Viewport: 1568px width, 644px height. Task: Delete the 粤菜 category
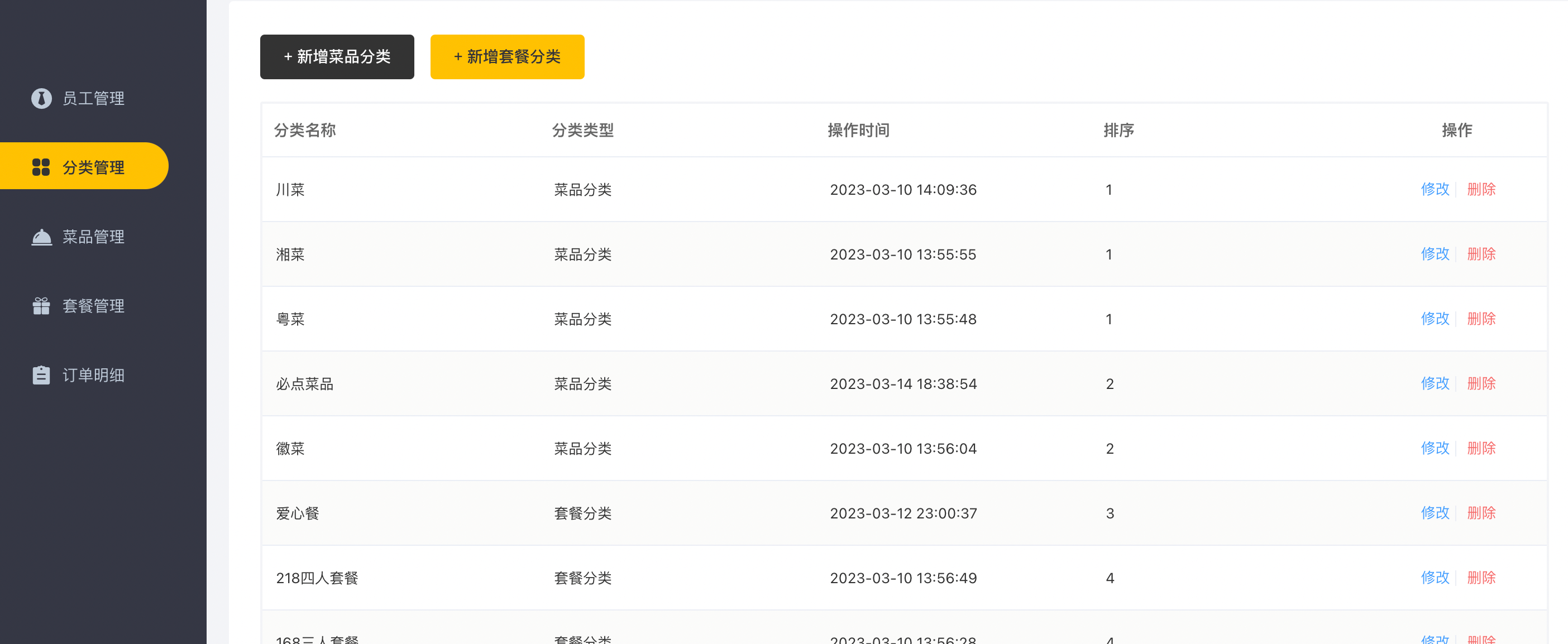pyautogui.click(x=1481, y=319)
